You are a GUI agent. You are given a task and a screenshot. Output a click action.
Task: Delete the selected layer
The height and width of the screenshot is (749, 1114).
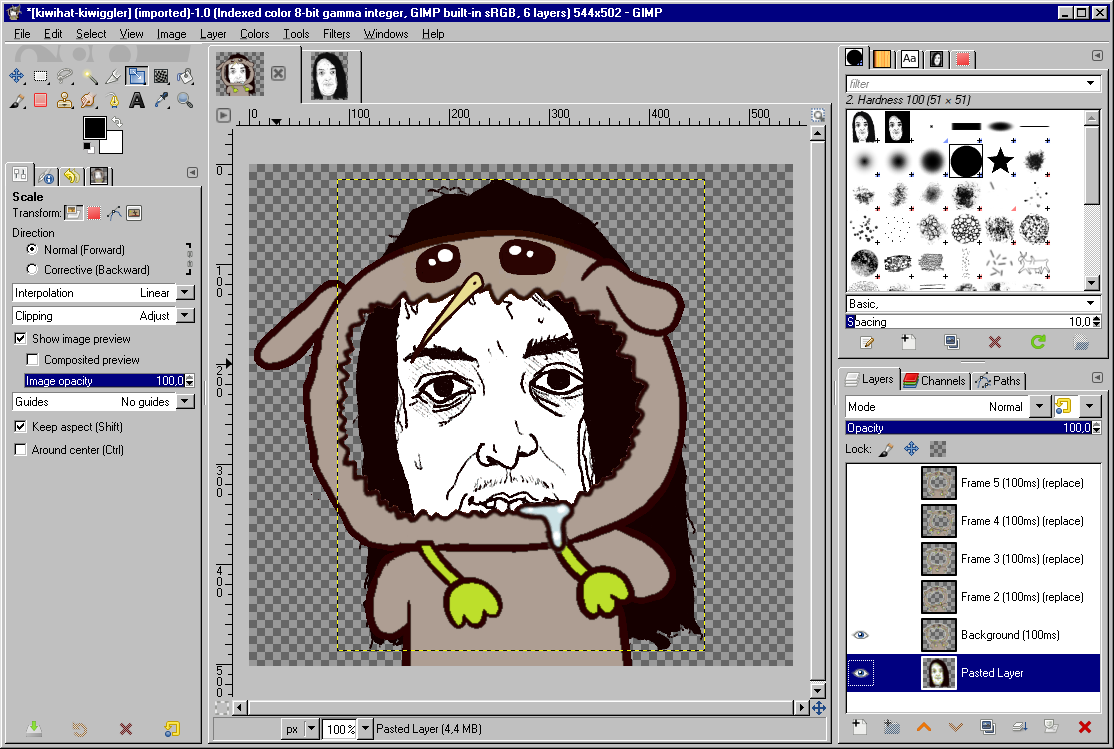tap(1084, 726)
